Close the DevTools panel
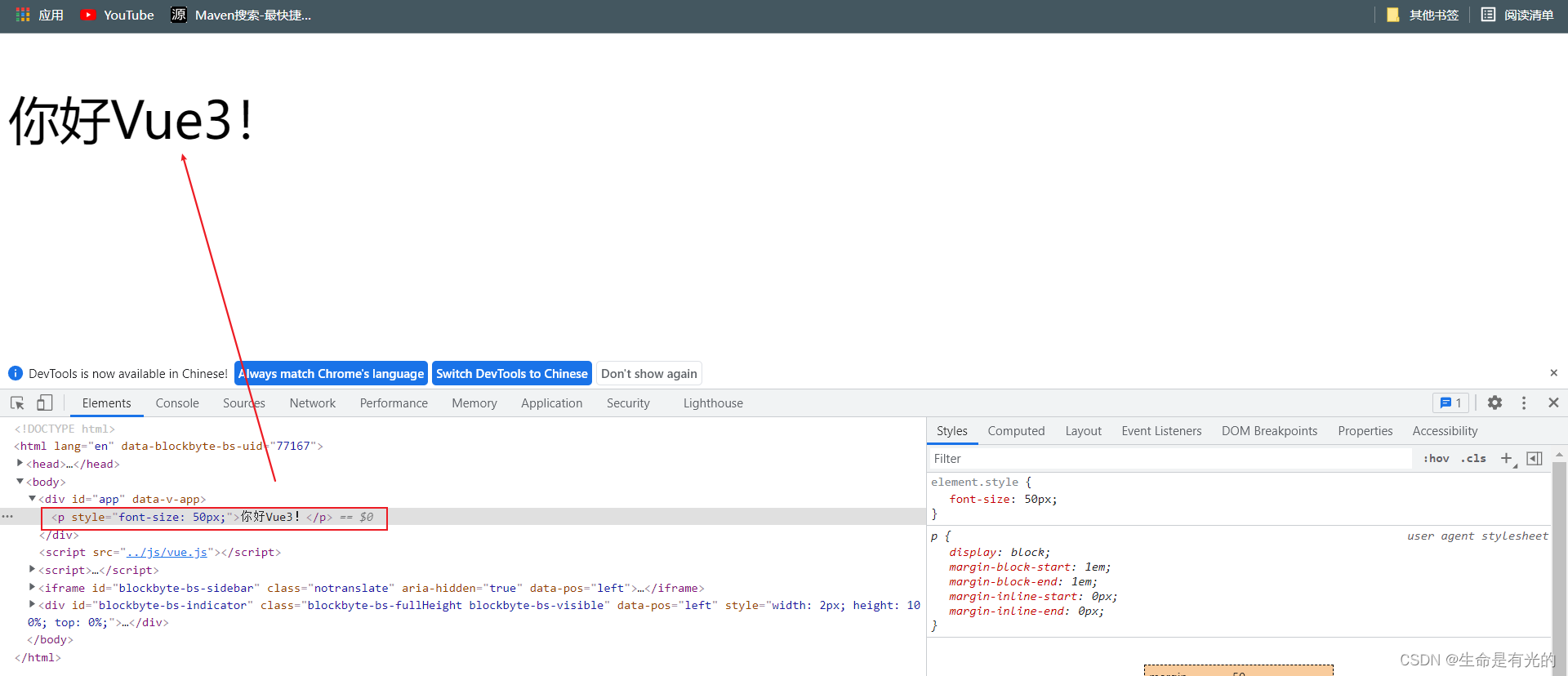The width and height of the screenshot is (1568, 676). click(x=1553, y=402)
